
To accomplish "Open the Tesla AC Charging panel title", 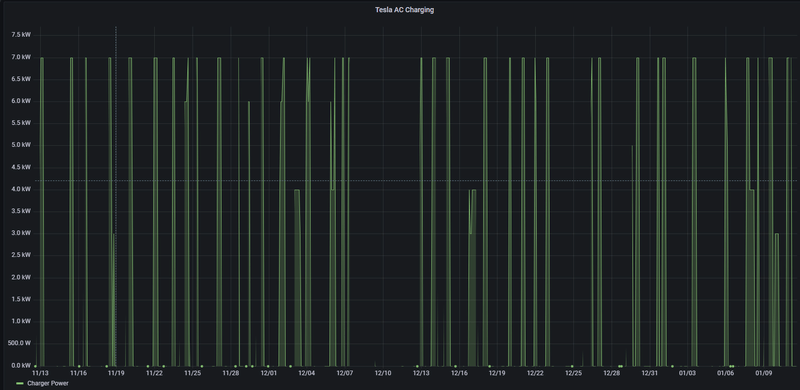I will click(x=405, y=10).
